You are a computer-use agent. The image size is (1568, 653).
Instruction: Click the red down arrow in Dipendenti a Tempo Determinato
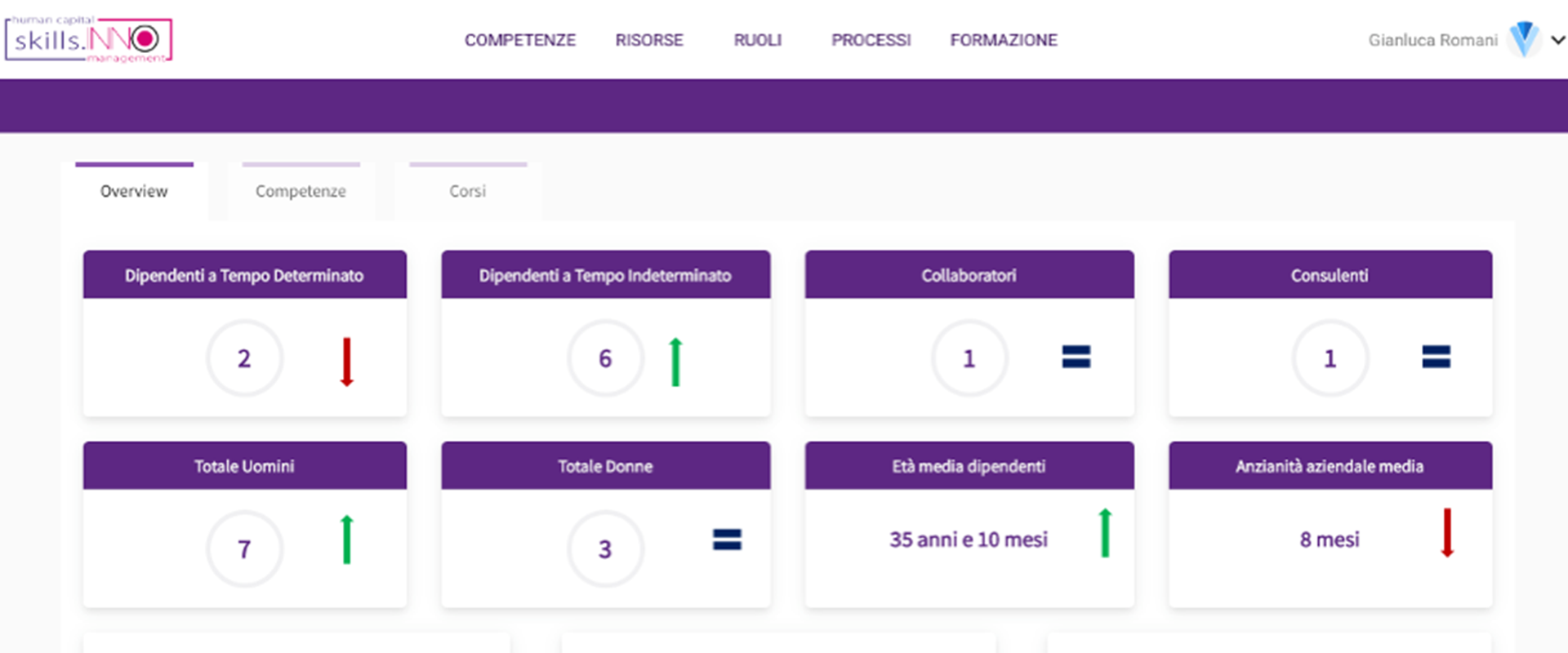(346, 362)
